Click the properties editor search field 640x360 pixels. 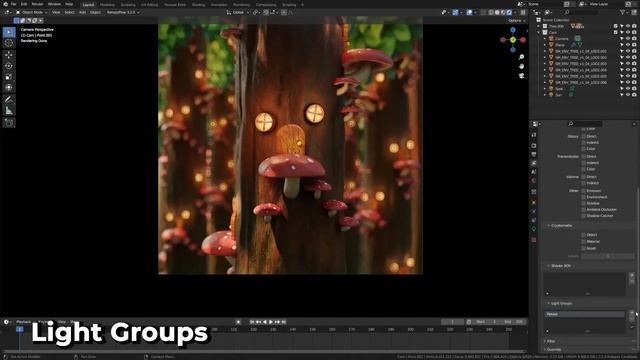coord(584,124)
